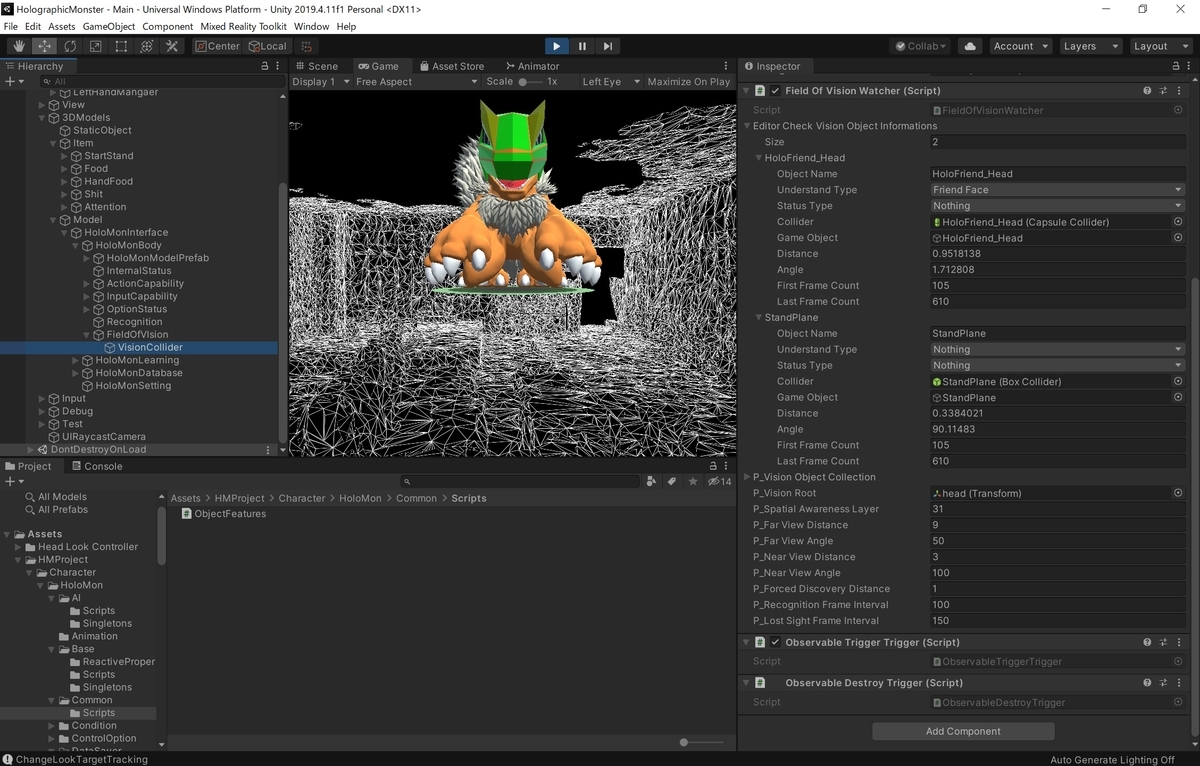Expand HoloMonLearning in Hierarchy

tap(76, 360)
